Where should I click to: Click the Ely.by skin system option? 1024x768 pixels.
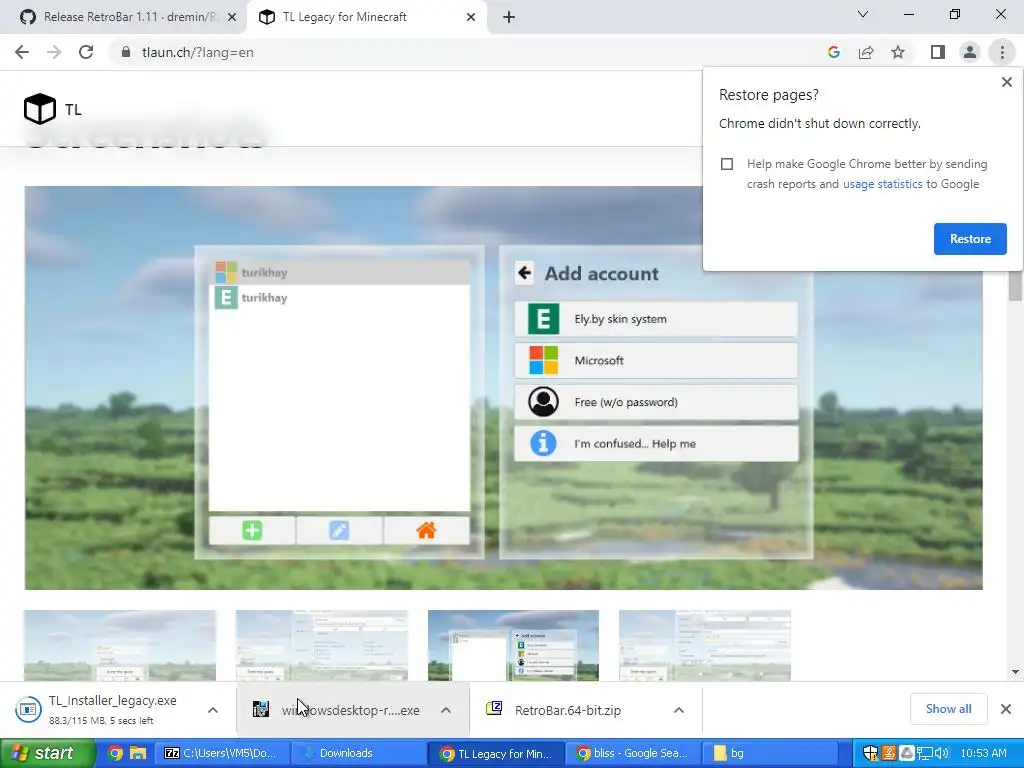pos(656,319)
